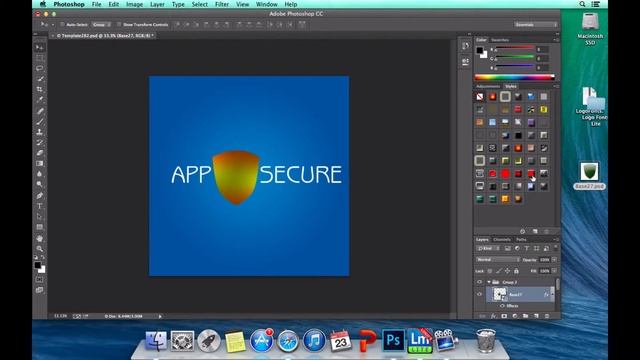Select the Pen tool
The image size is (640, 360).
[40, 196]
